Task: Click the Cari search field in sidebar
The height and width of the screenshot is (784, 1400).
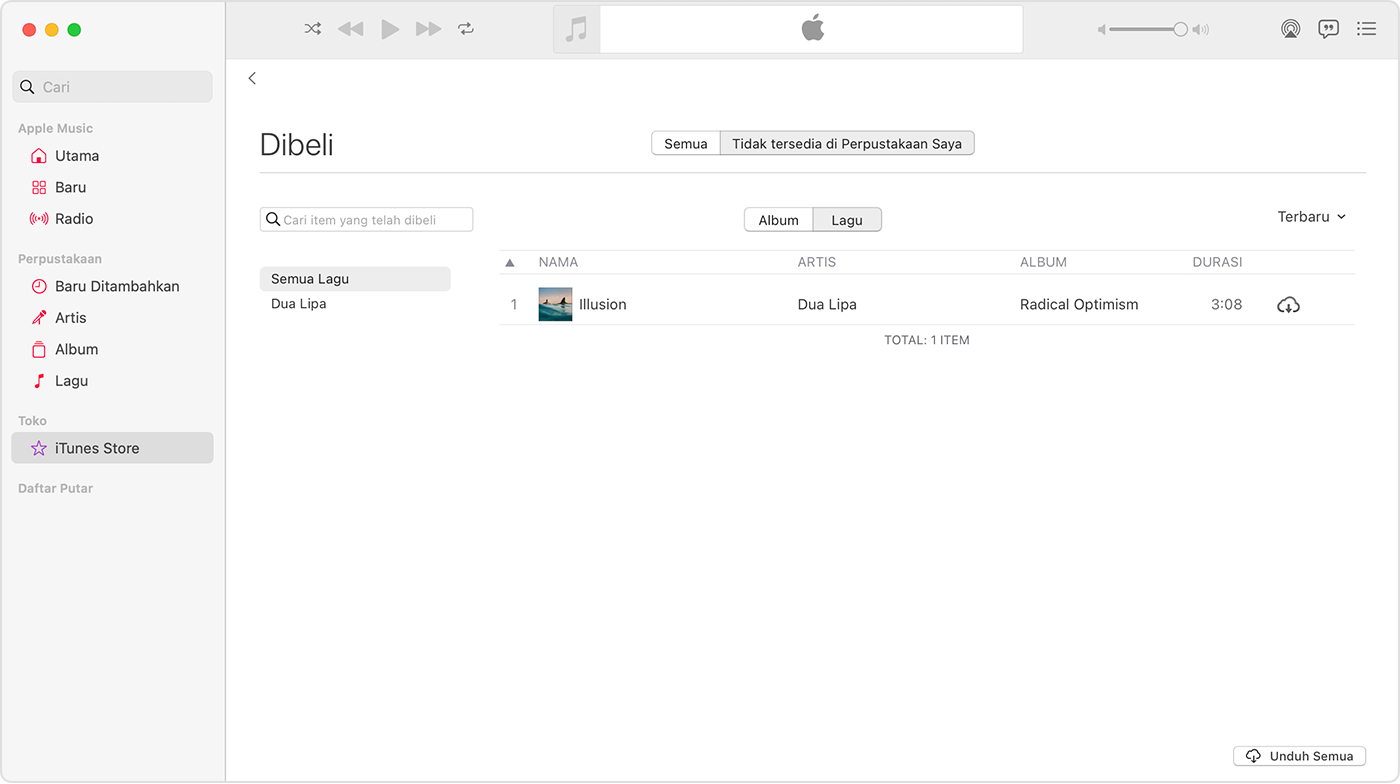Action: pyautogui.click(x=112, y=87)
